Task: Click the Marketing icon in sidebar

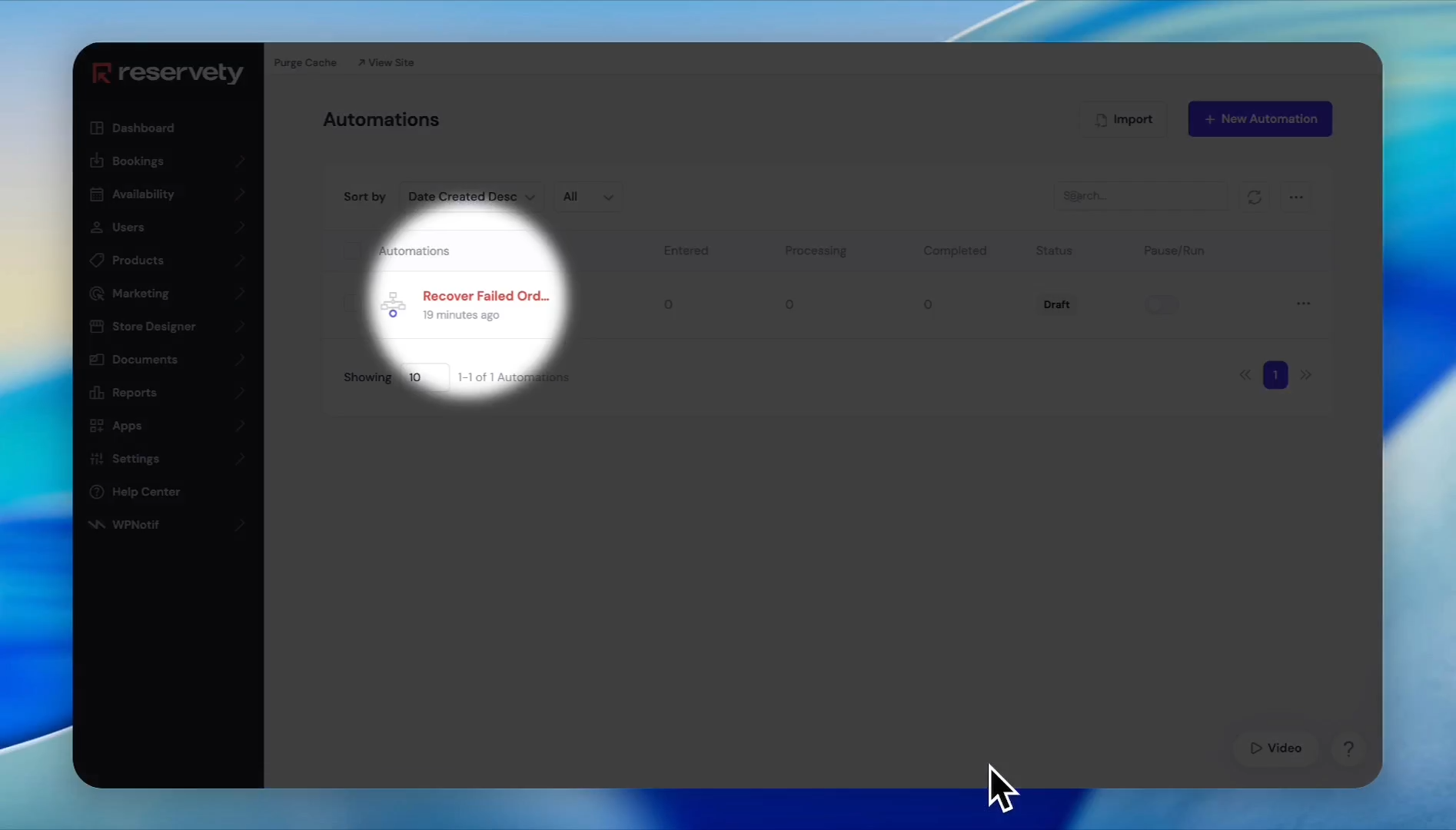Action: coord(96,293)
